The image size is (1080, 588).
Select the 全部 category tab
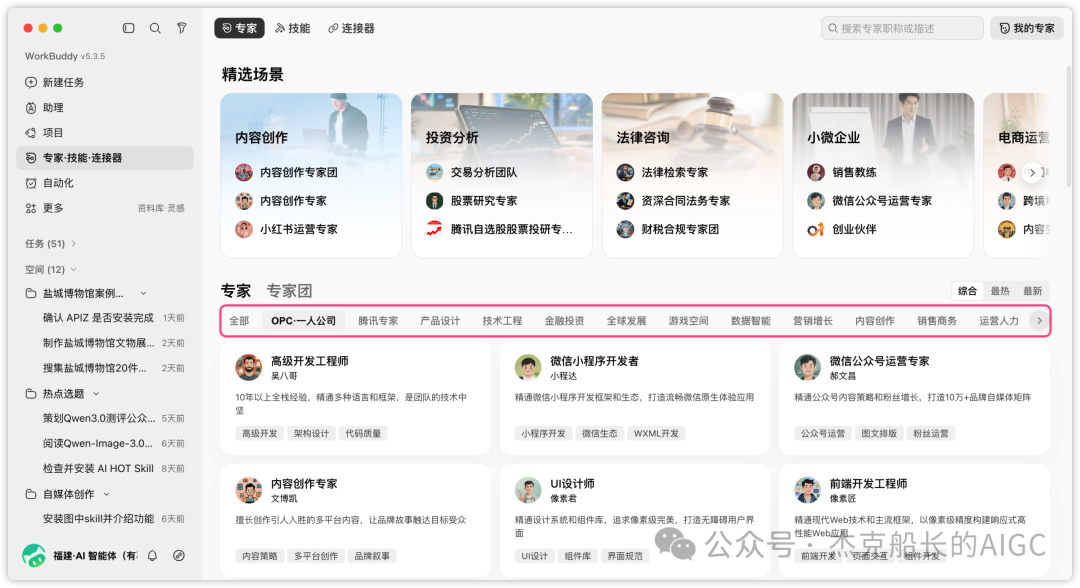[239, 321]
